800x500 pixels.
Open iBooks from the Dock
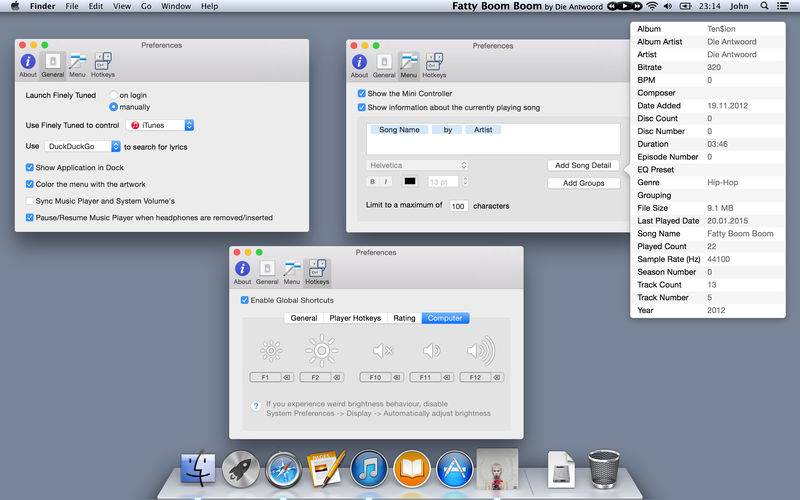click(x=412, y=469)
